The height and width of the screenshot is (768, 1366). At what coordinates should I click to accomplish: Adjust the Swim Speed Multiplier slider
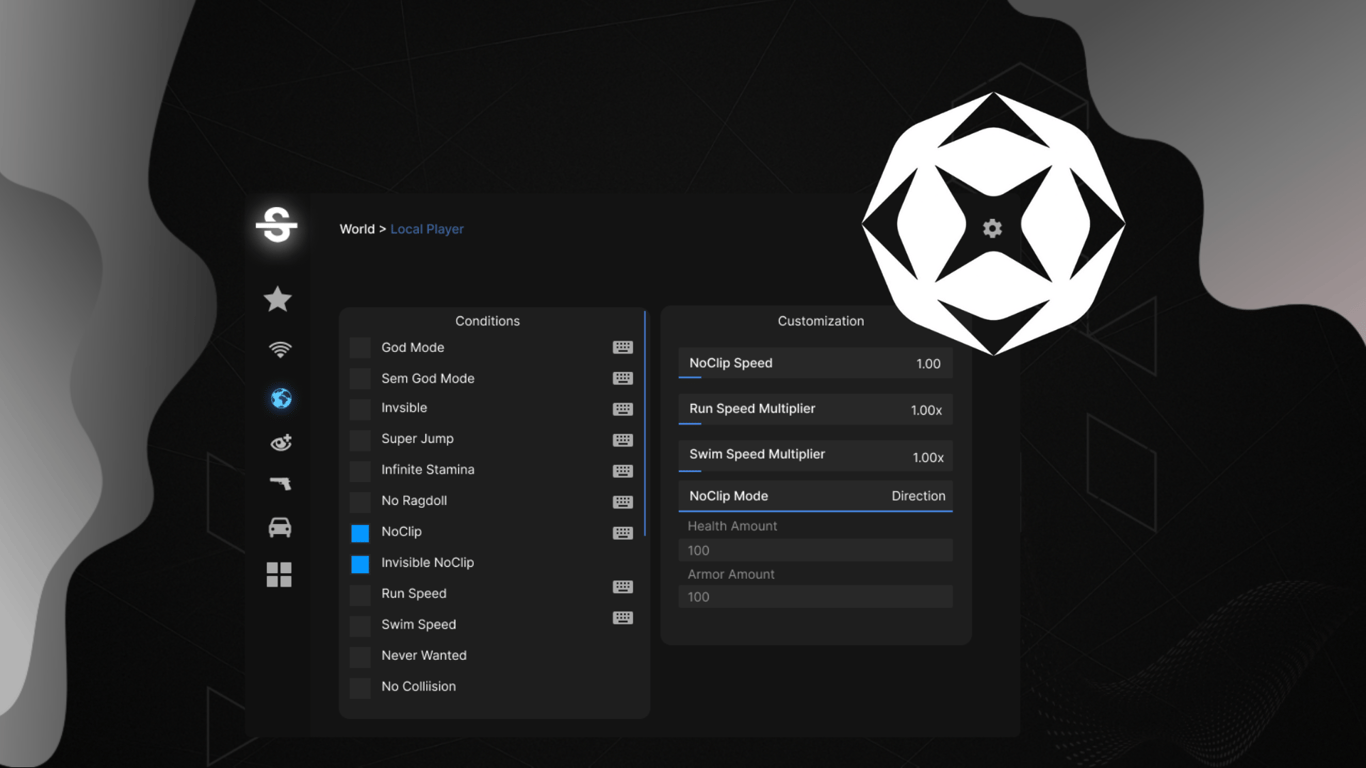click(x=815, y=455)
